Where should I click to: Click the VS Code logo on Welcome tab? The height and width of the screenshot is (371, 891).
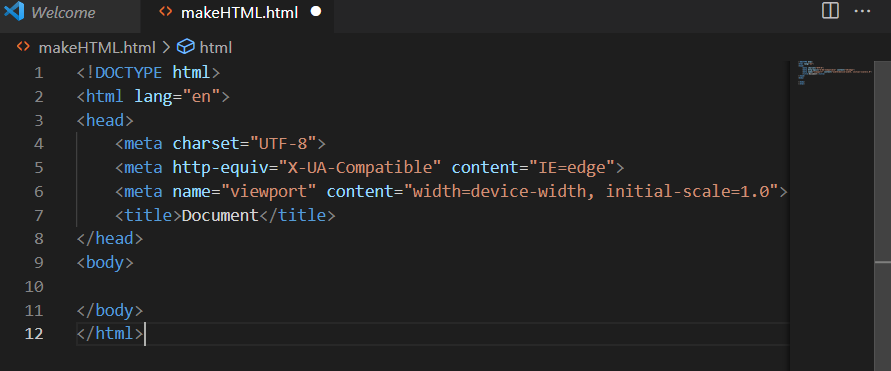pos(14,12)
